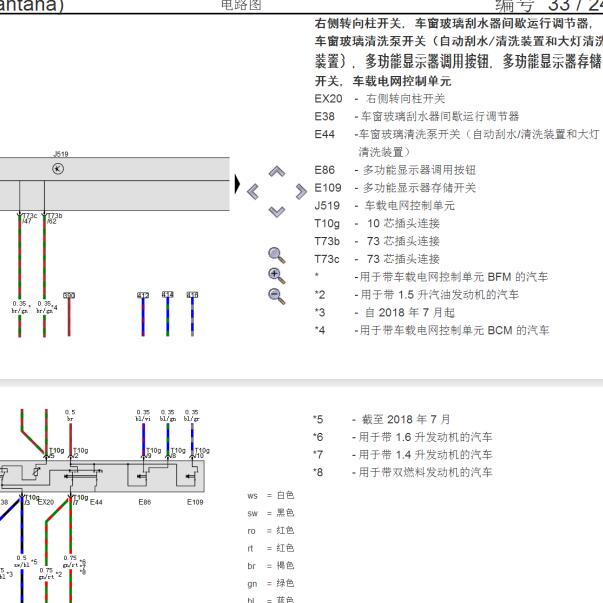The height and width of the screenshot is (603, 603).
Task: Click the J519 label above the control unit
Action: coord(61,154)
